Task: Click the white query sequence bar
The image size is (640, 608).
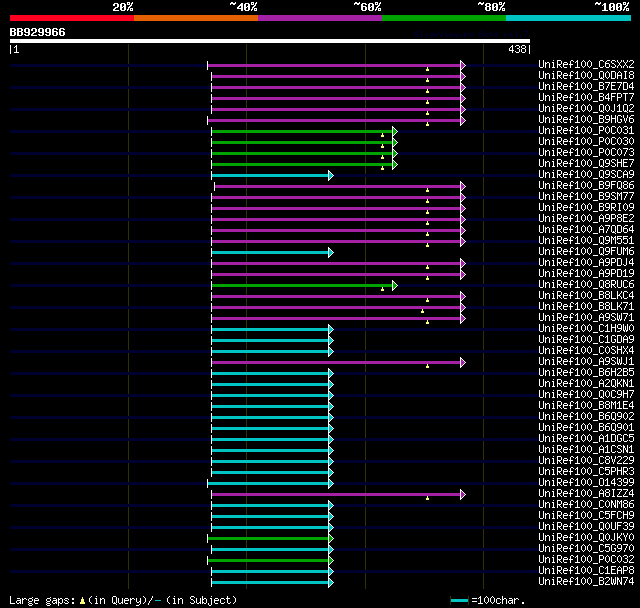Action: click(270, 41)
